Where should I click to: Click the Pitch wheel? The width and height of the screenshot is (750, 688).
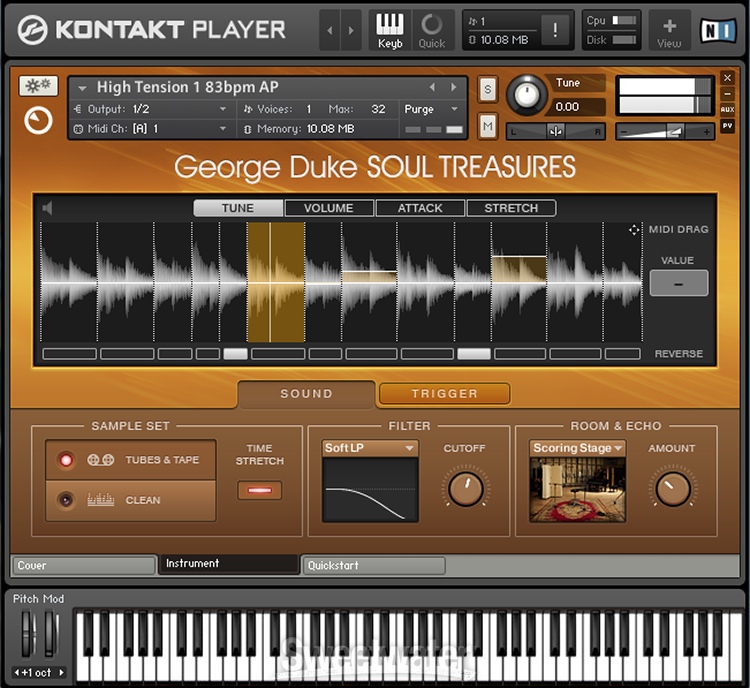click(x=27, y=633)
